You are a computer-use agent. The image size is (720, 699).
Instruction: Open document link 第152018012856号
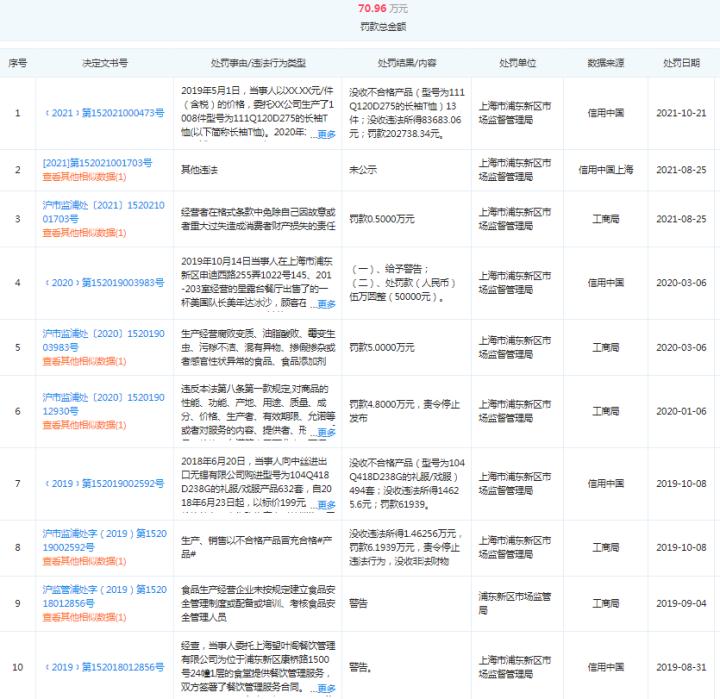[x=105, y=667]
